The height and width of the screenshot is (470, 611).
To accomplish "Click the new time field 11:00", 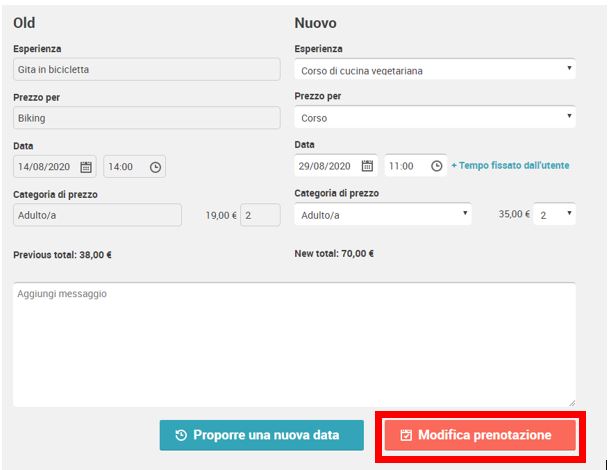I will coord(415,166).
